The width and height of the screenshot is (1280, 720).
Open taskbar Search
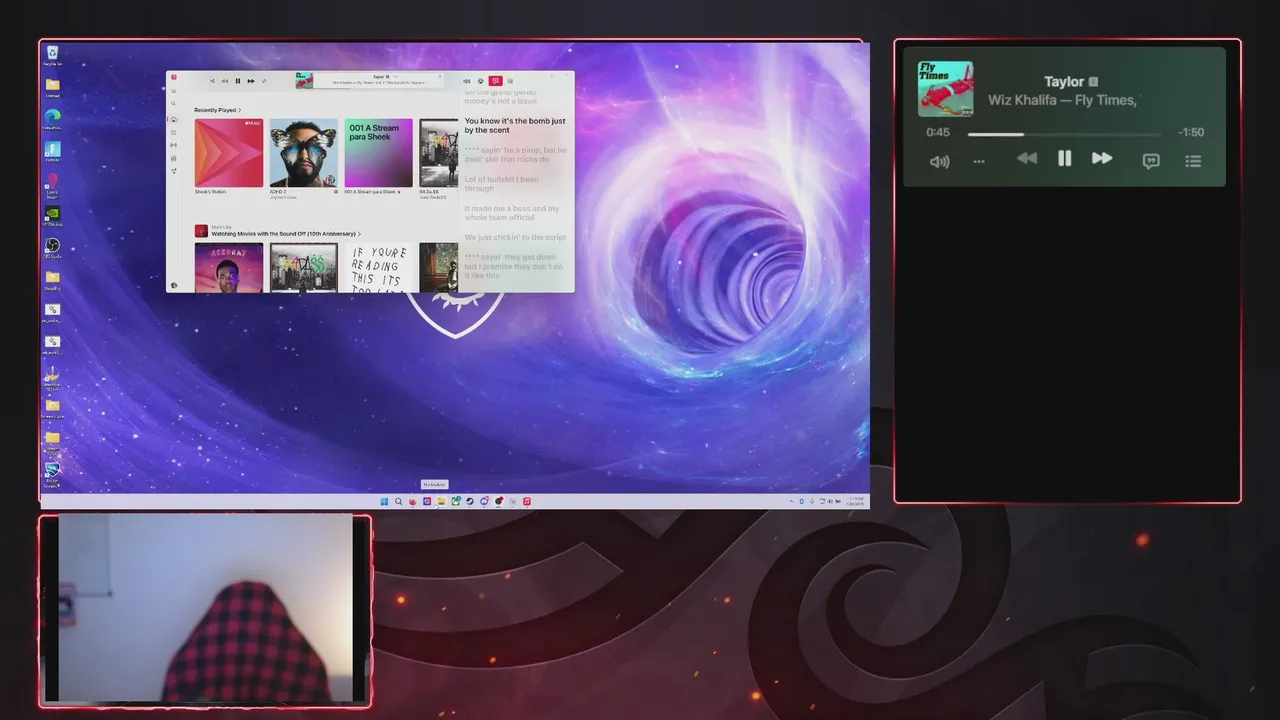398,501
